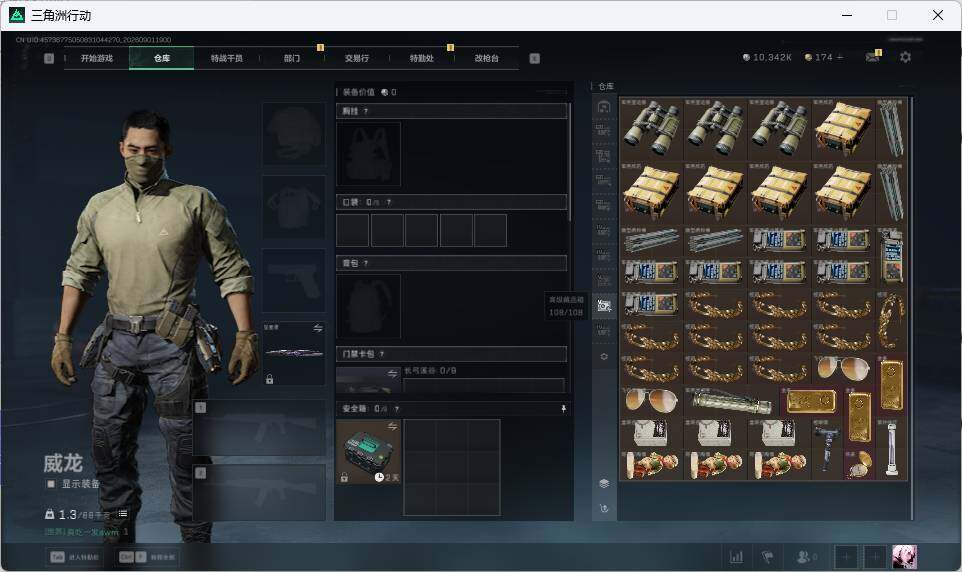Open the bar chart statistics icon
Screen dimensions: 962x572
(736, 557)
